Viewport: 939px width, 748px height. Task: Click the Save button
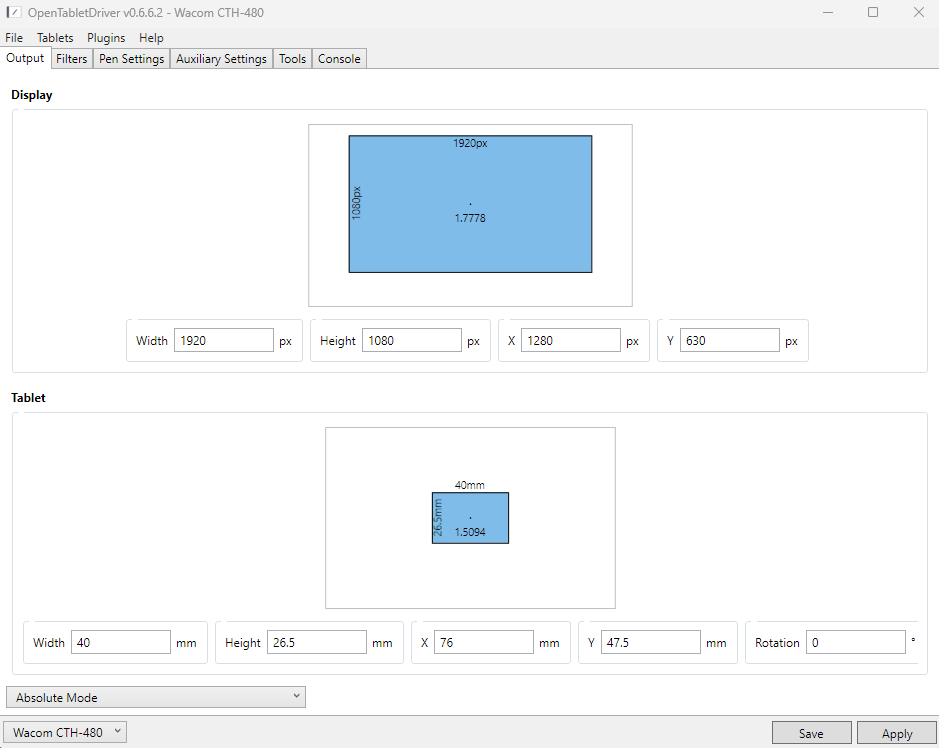(811, 733)
